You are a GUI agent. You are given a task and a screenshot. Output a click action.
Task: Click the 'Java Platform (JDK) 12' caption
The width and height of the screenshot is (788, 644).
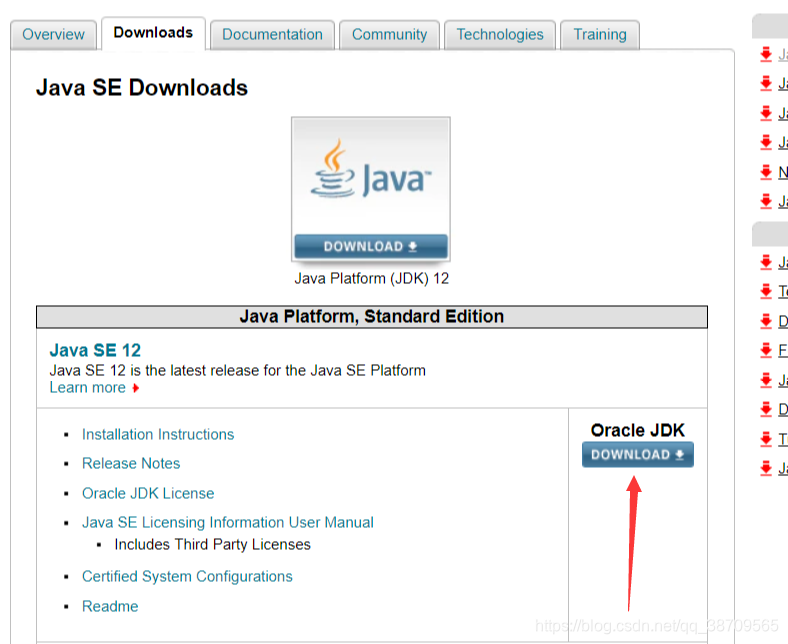(x=371, y=279)
